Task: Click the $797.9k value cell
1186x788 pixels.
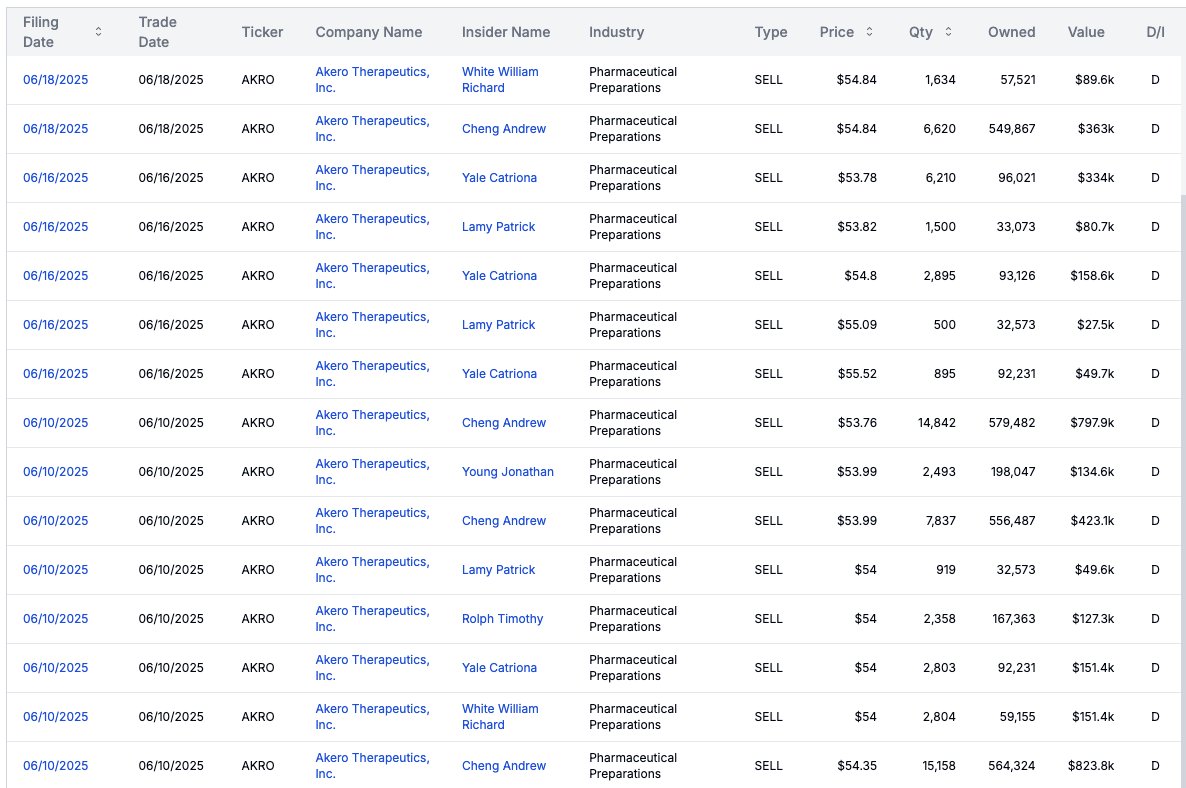Action: (1092, 423)
